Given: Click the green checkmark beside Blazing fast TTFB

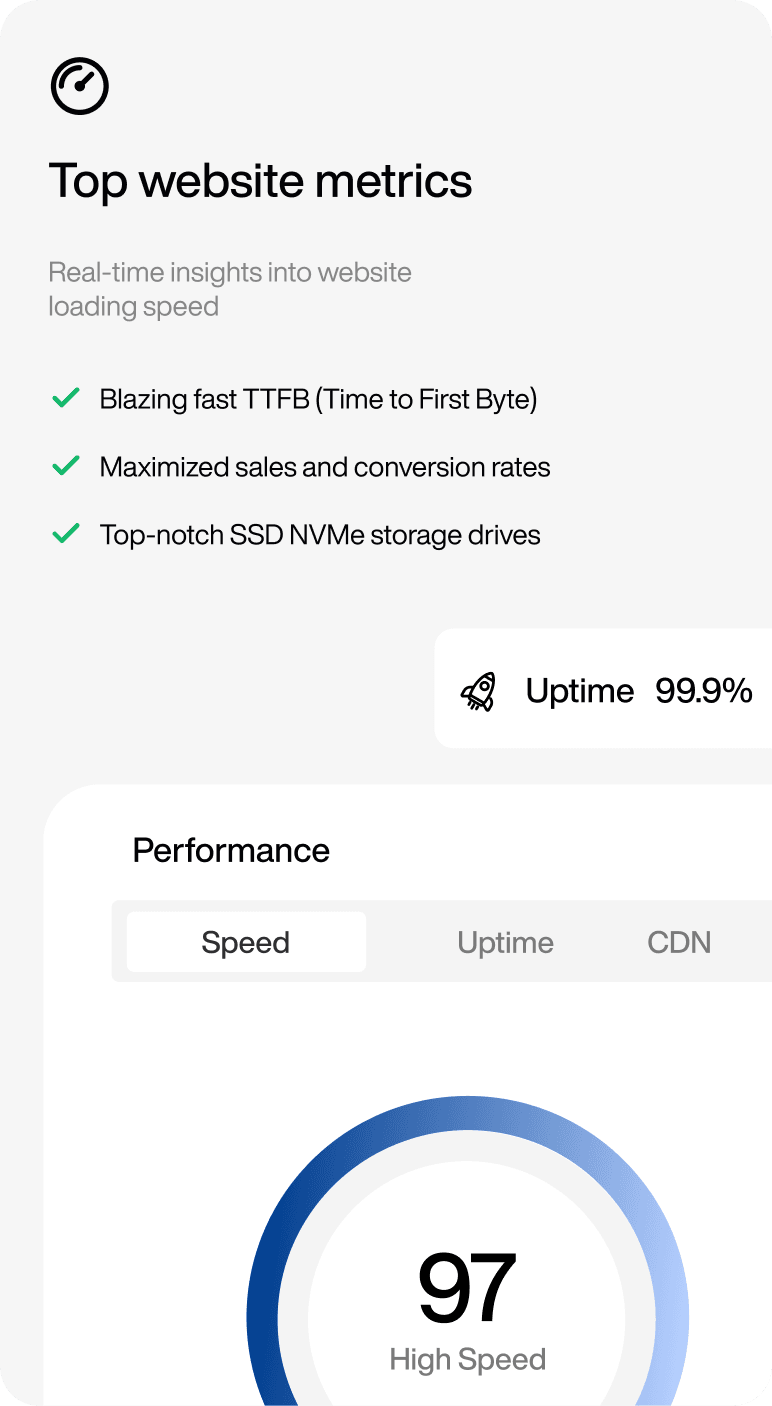Looking at the screenshot, I should coord(66,399).
